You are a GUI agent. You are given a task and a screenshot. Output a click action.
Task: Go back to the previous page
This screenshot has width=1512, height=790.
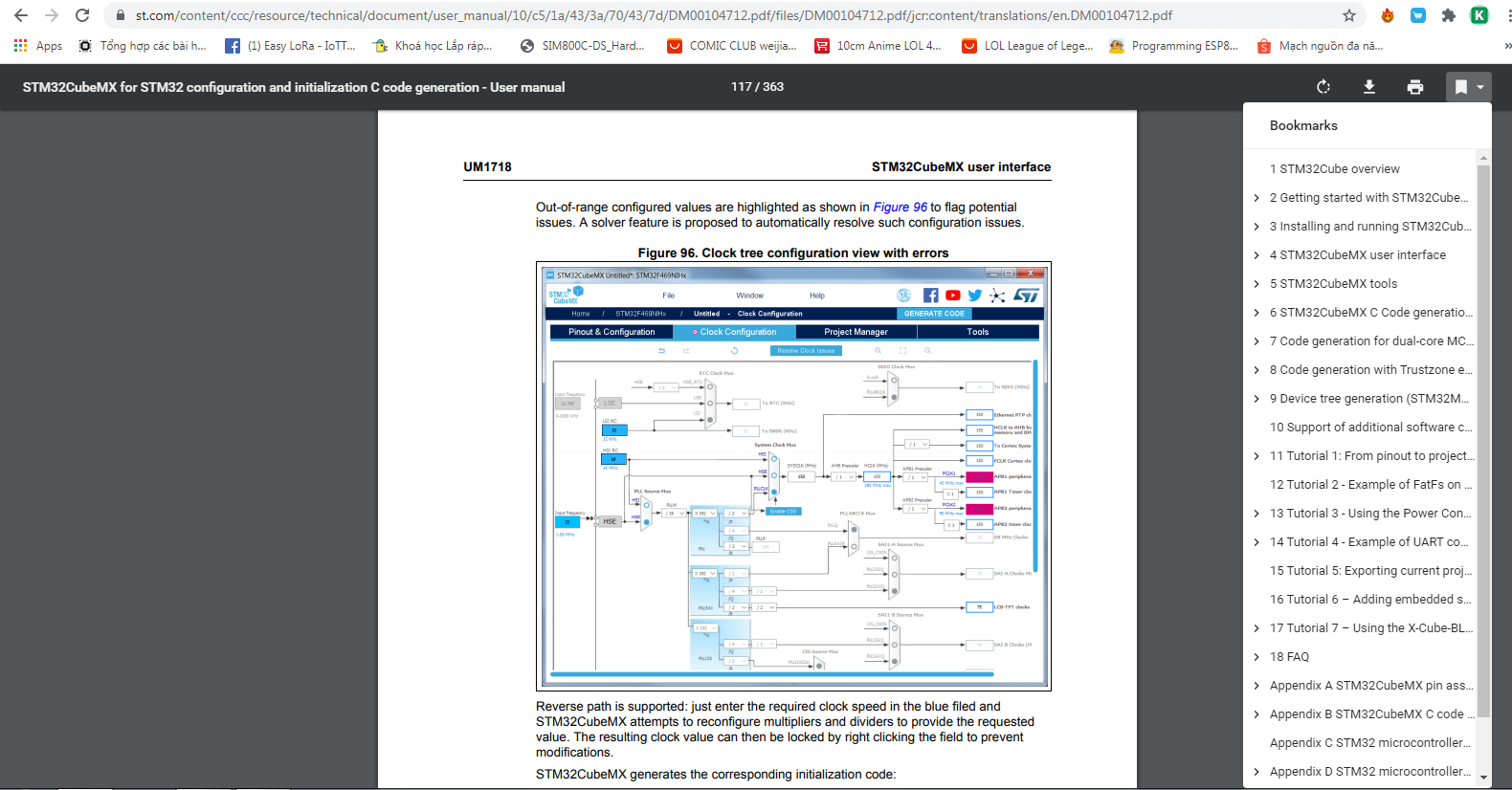click(21, 15)
